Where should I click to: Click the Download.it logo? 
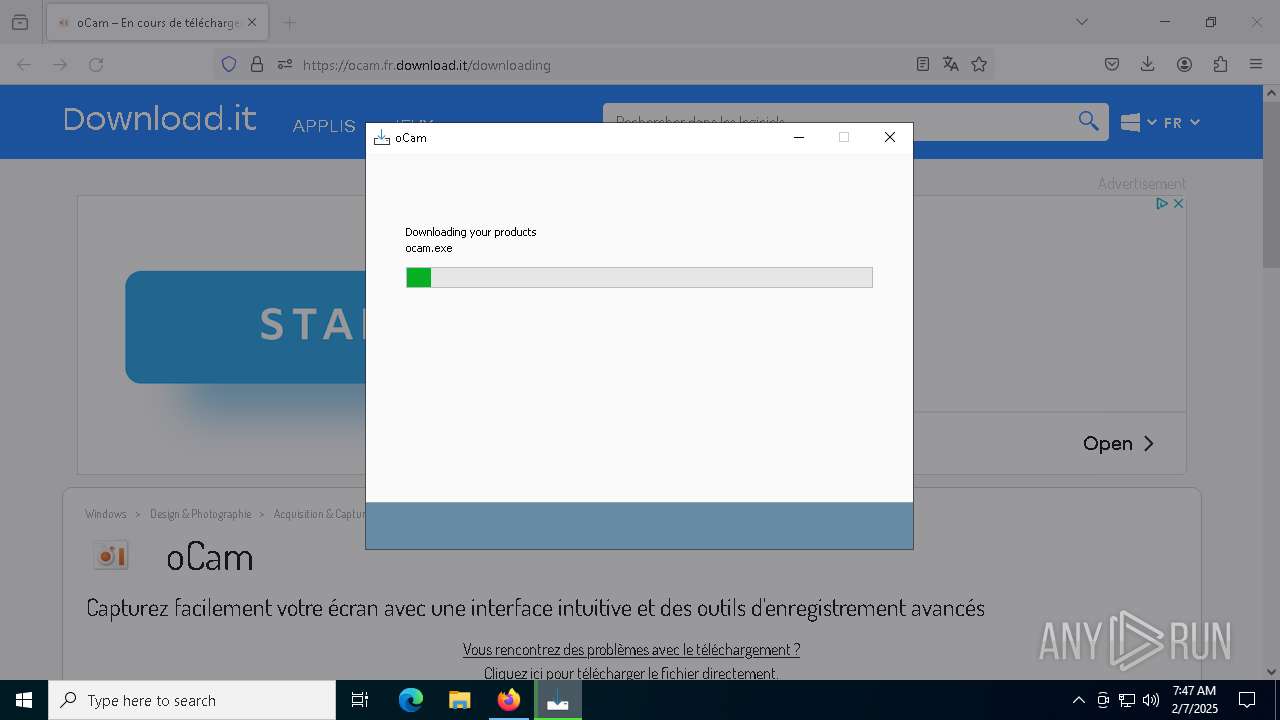coord(160,119)
